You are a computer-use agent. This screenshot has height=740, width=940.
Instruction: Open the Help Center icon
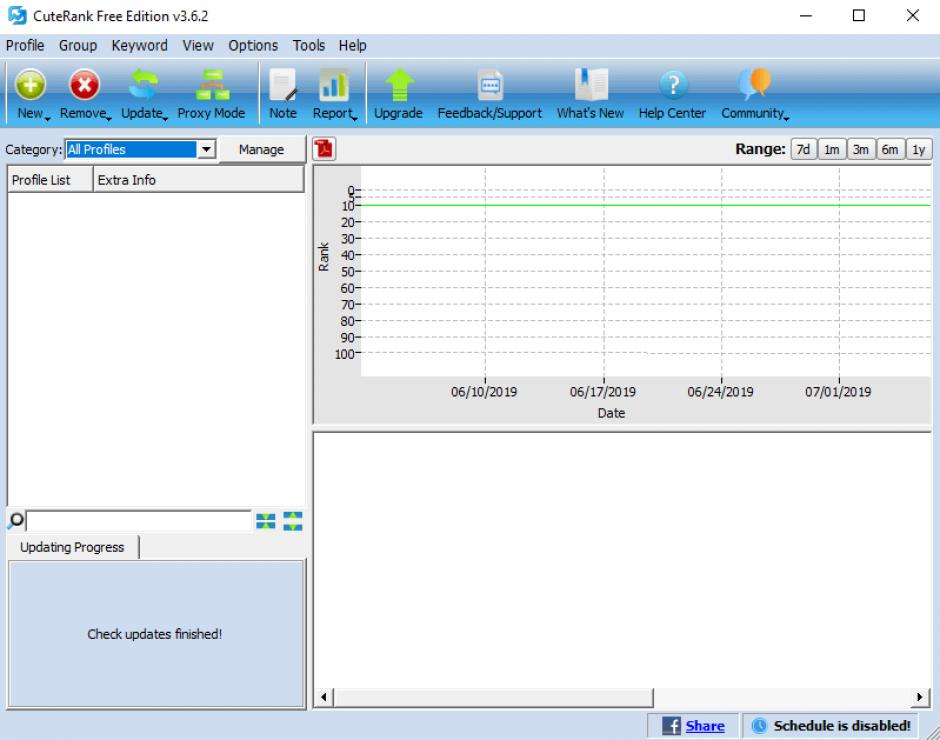pyautogui.click(x=673, y=85)
